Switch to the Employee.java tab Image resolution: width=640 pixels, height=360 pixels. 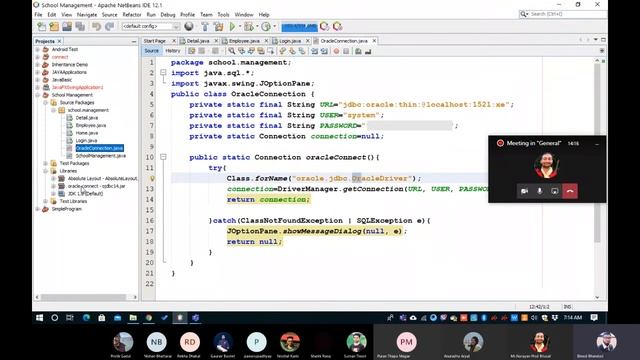[x=244, y=41]
